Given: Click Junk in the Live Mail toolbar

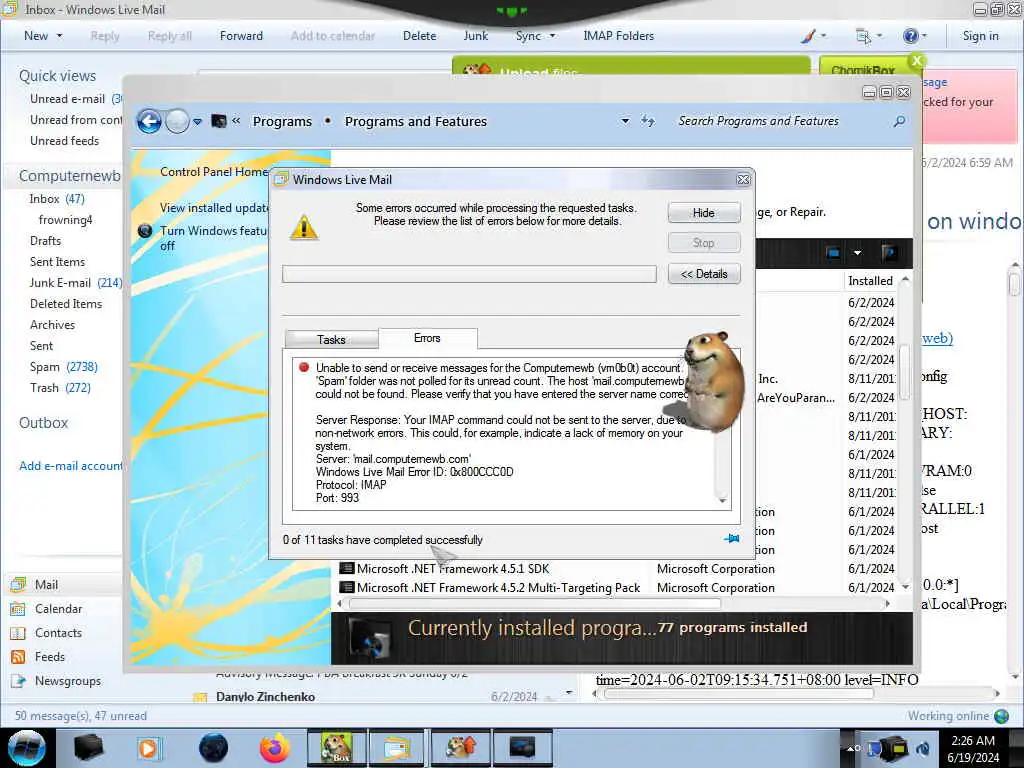Looking at the screenshot, I should pyautogui.click(x=475, y=36).
